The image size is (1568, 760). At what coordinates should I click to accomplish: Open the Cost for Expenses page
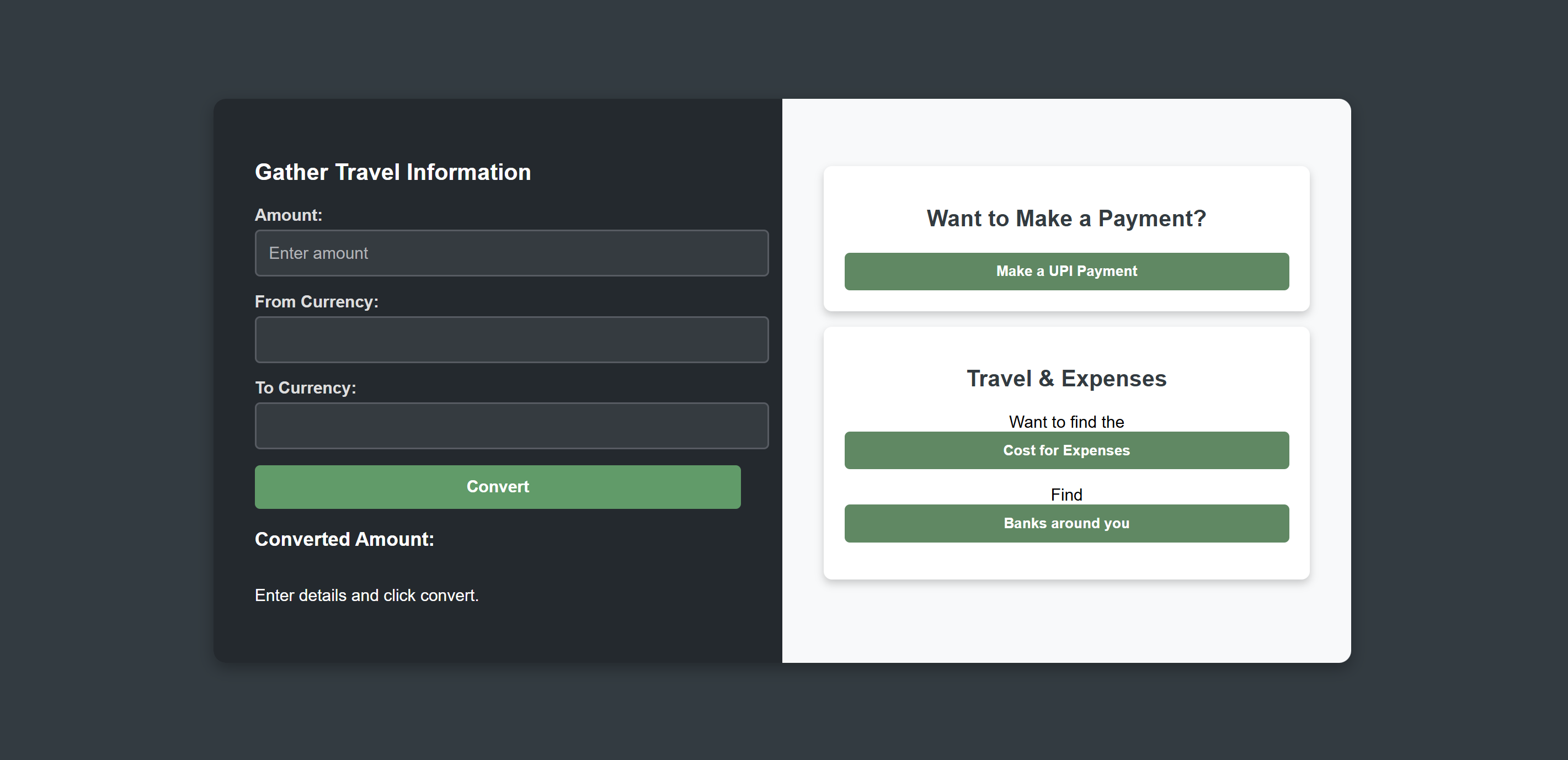tap(1066, 450)
